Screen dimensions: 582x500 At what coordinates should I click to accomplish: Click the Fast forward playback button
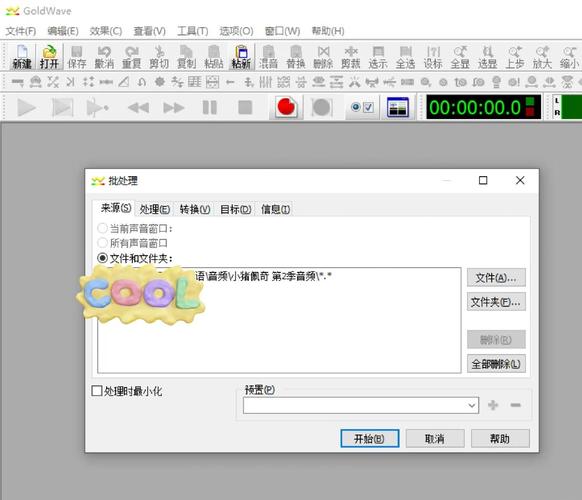click(x=173, y=108)
